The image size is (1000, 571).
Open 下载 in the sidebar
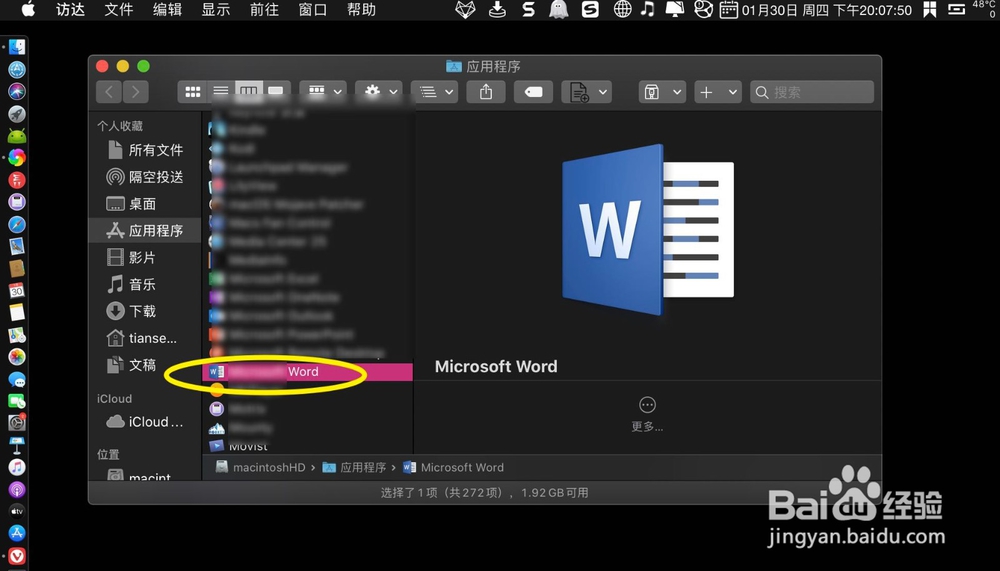point(145,311)
